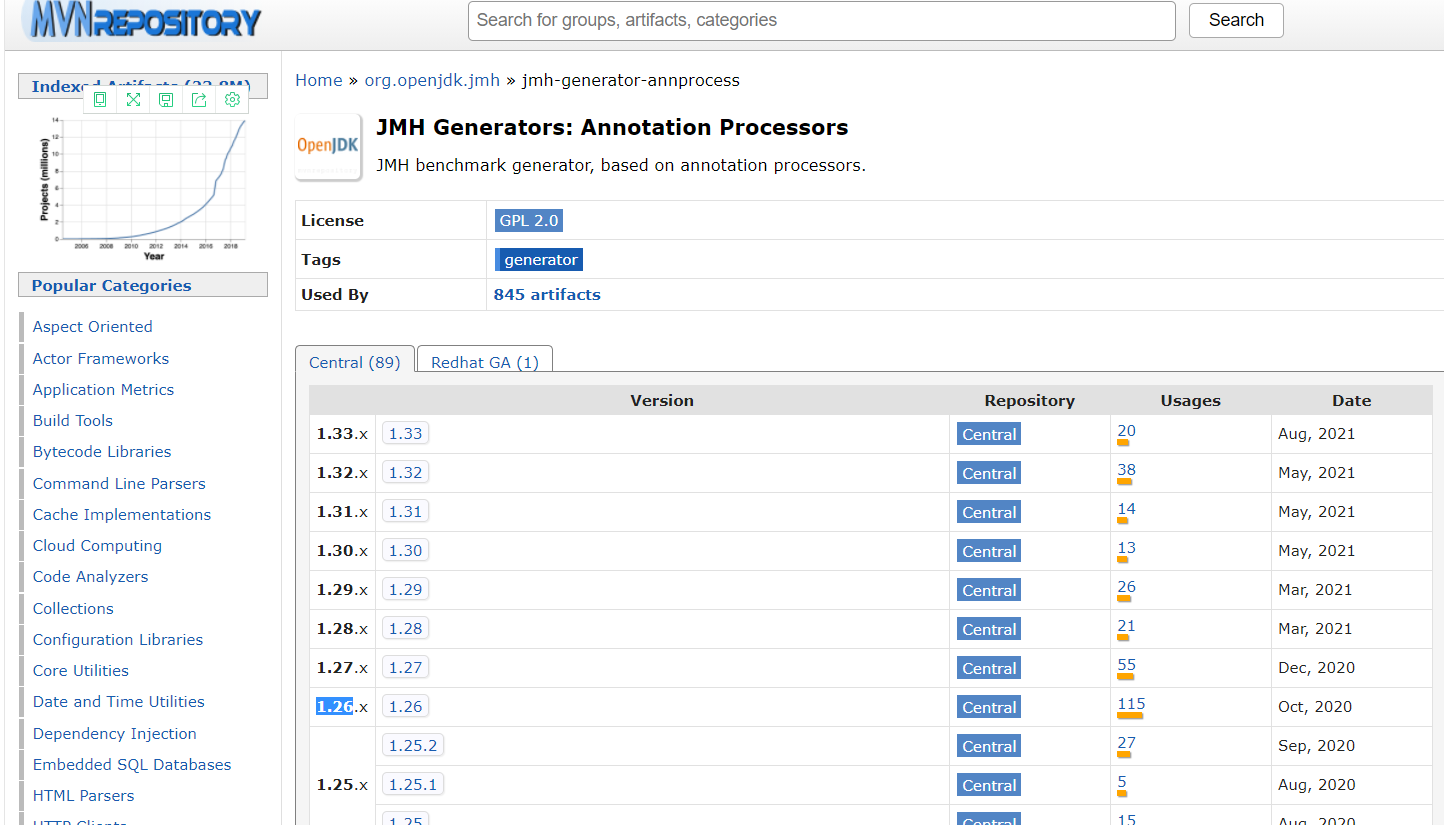Open Command Line Parsers category
1444x825 pixels.
pyautogui.click(x=118, y=484)
